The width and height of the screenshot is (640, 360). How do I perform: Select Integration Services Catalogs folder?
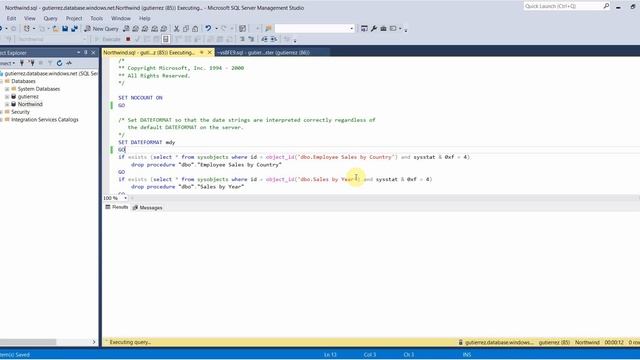44,120
